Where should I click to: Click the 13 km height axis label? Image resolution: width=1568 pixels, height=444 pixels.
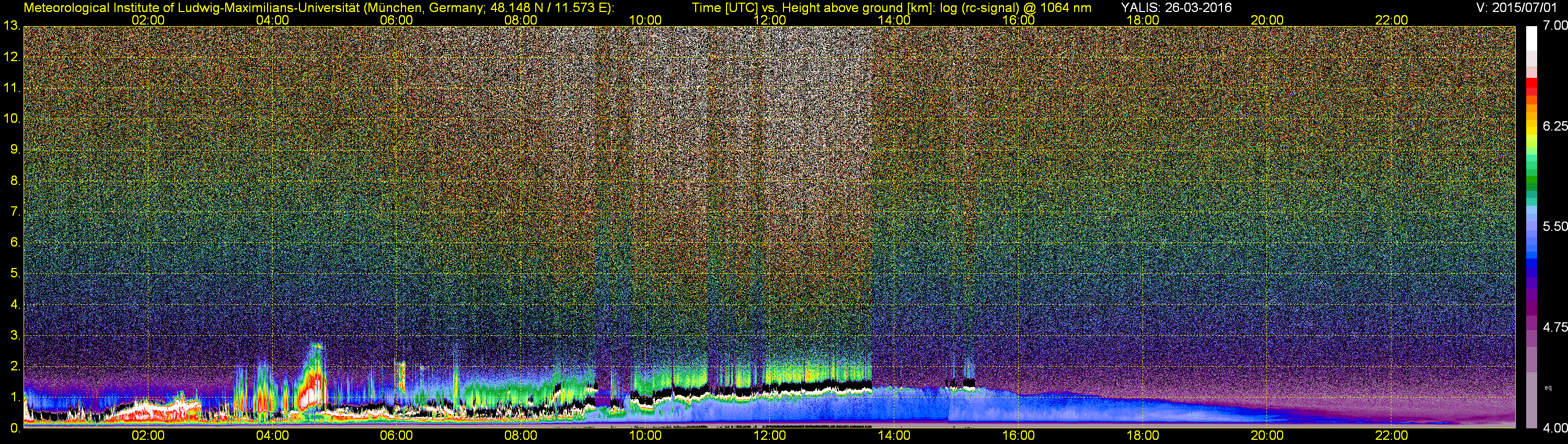pyautogui.click(x=11, y=26)
